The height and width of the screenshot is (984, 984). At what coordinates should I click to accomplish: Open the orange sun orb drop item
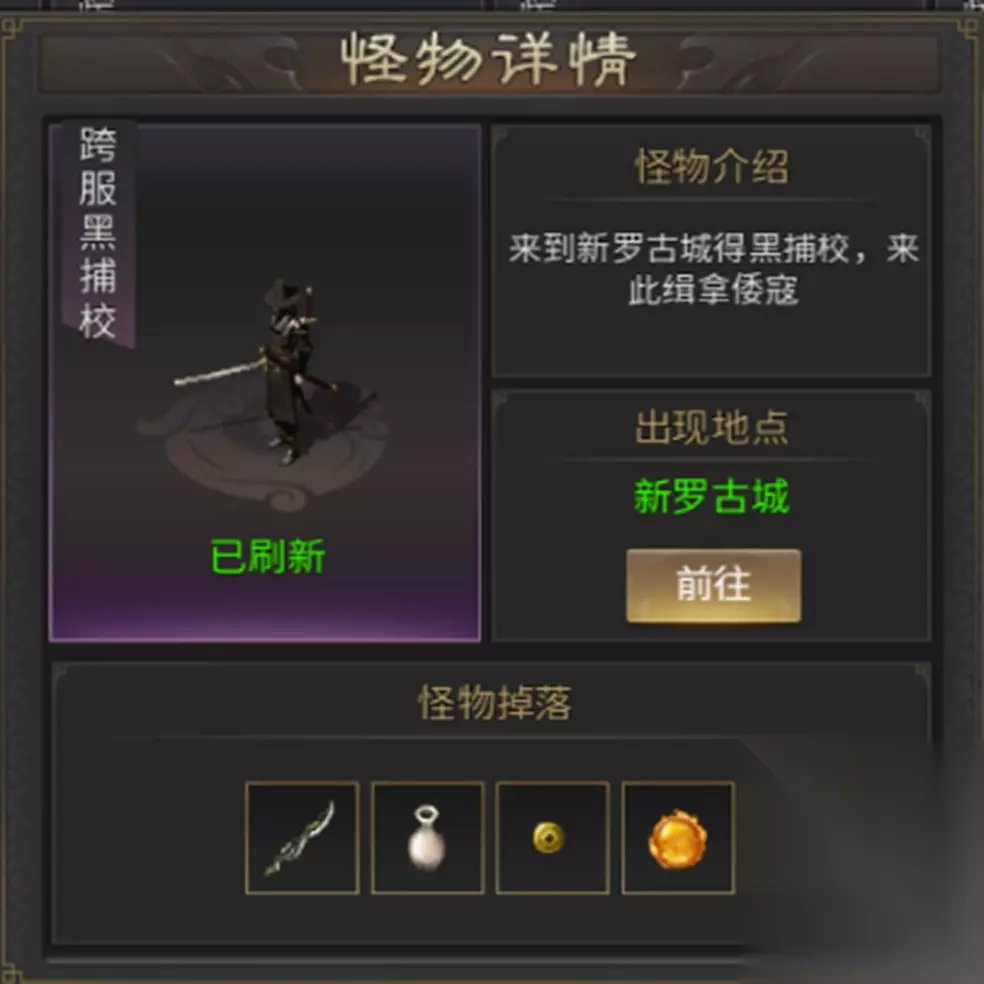678,838
